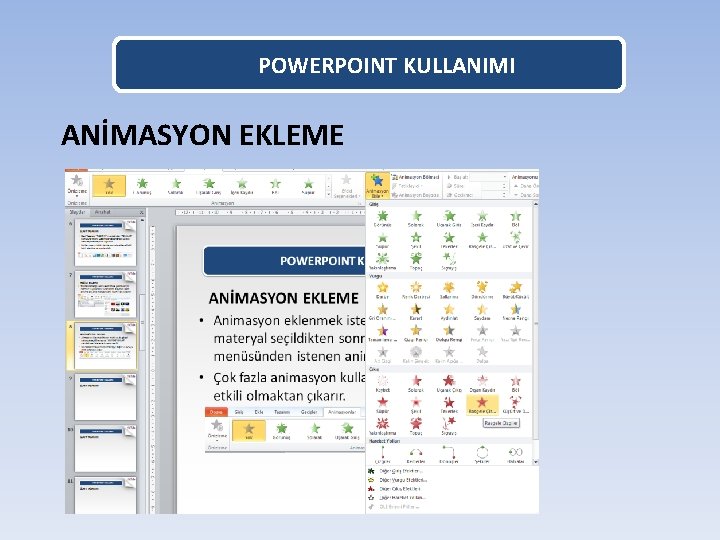Viewport: 720px width, 540px height.
Task: Click down arrow of animation dropdown scrollbar
Action: [x=535, y=462]
